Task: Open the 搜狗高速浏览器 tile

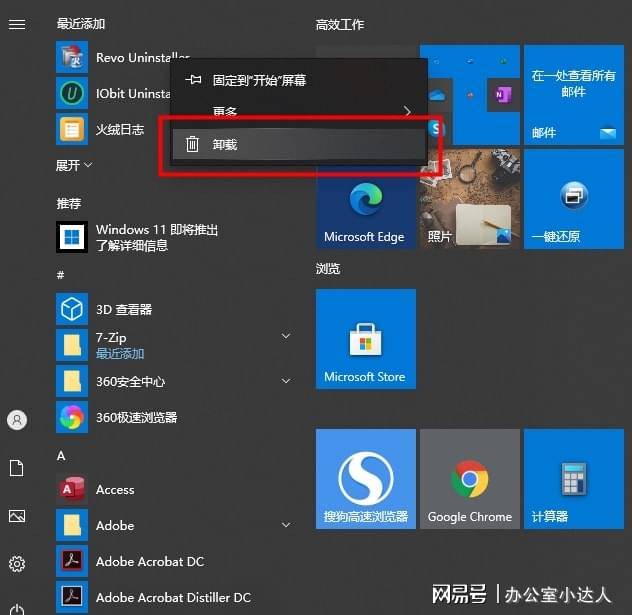Action: point(366,479)
